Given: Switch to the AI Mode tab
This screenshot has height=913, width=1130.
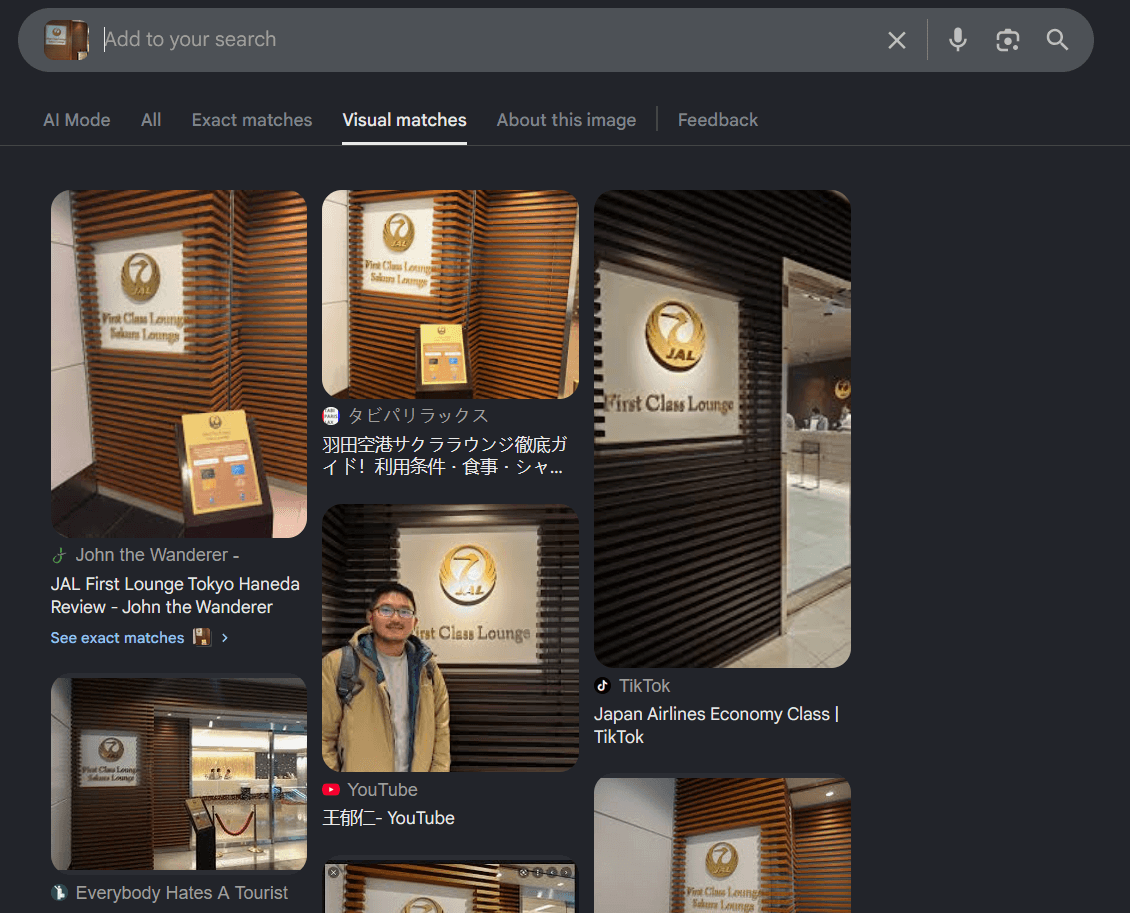Looking at the screenshot, I should point(76,120).
